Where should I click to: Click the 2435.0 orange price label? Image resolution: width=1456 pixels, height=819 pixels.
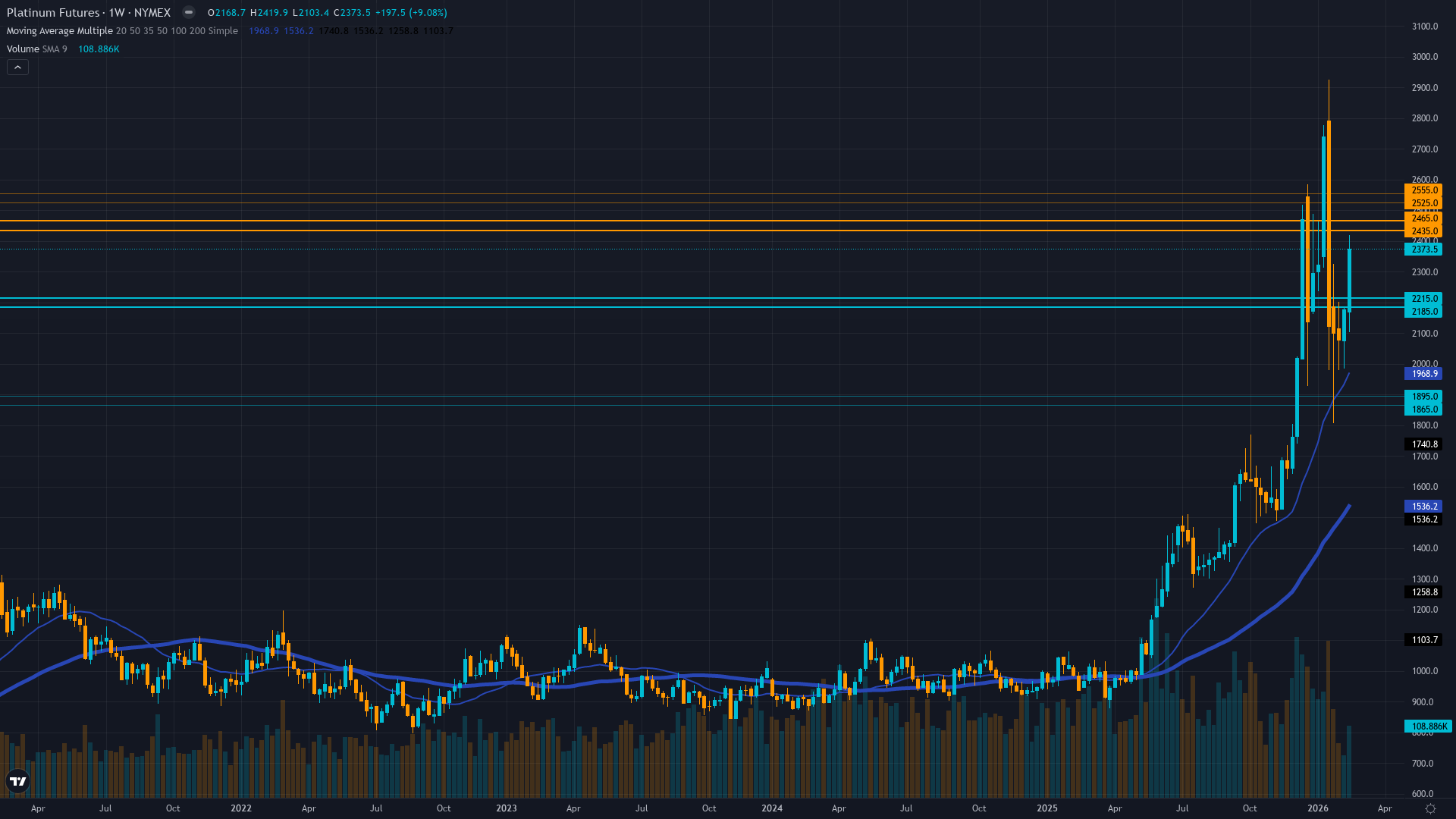pos(1423,231)
